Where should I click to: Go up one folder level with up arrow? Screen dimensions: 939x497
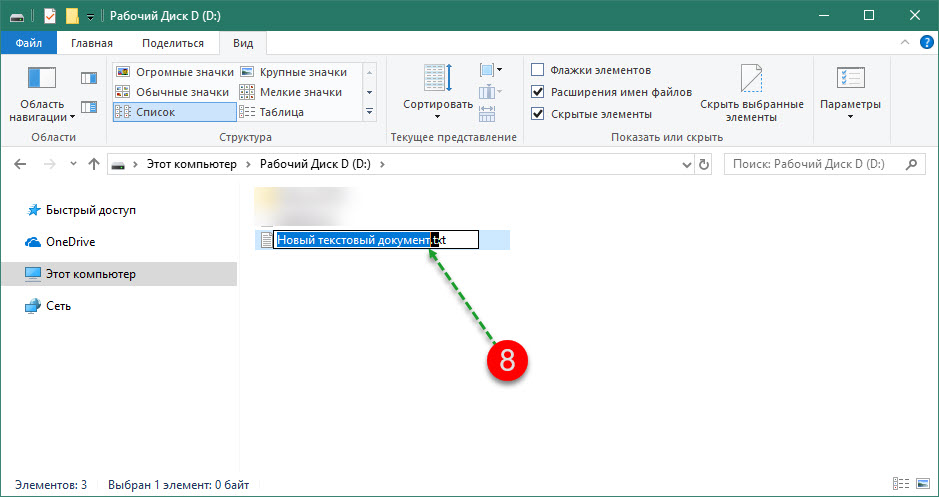pos(94,164)
